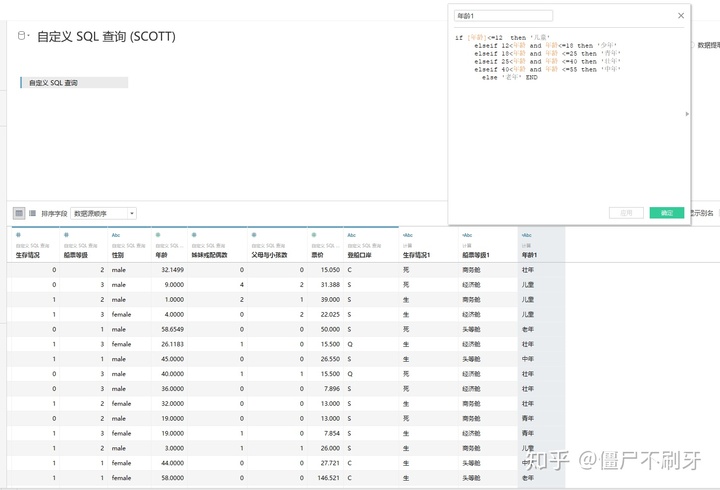Screen dimensions: 720x490
Task: Click the age cell 58.6549
Action: click(172, 329)
